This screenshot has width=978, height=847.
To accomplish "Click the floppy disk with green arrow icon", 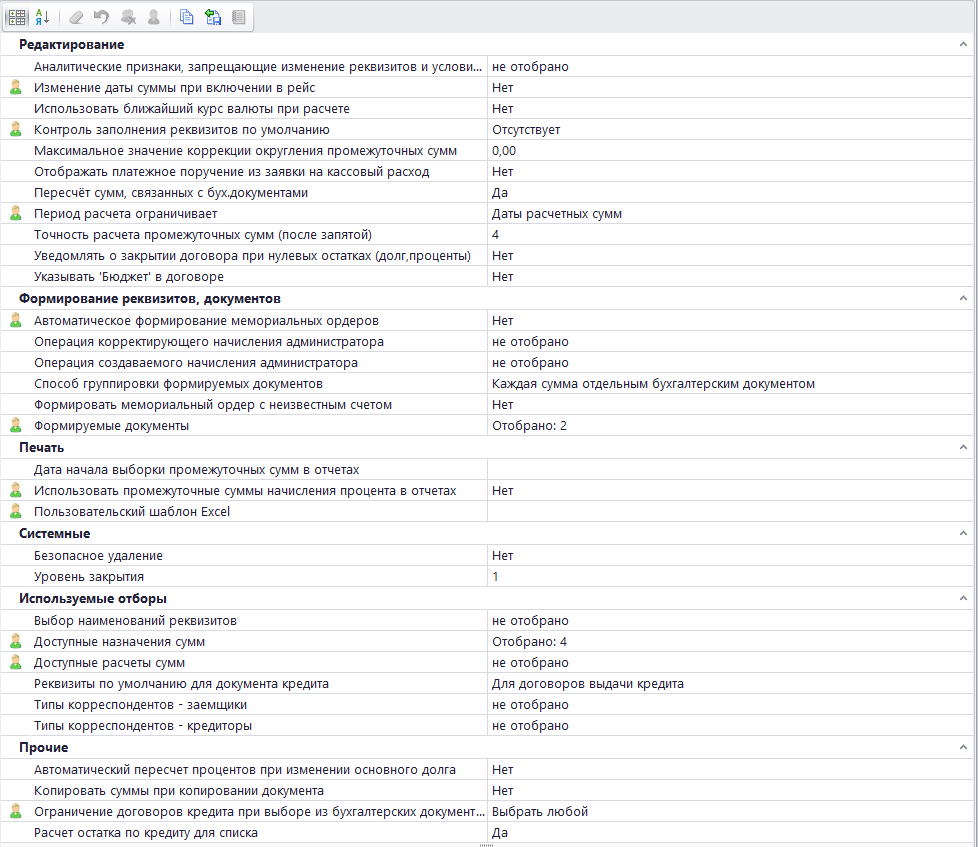I will click(212, 17).
